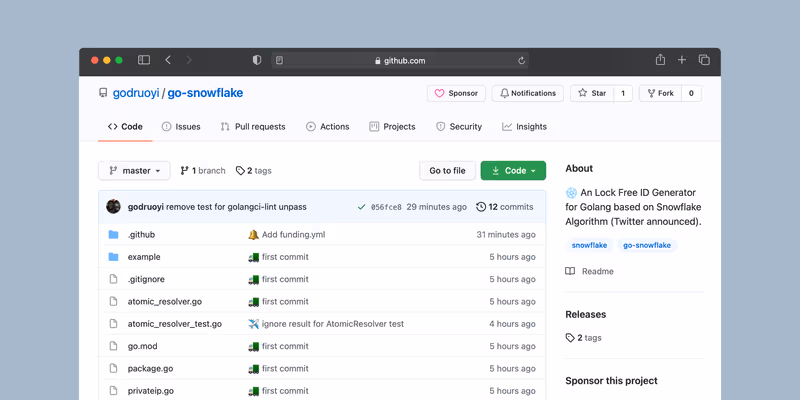The width and height of the screenshot is (800, 400).
Task: Expand the master branch dropdown
Action: point(134,171)
